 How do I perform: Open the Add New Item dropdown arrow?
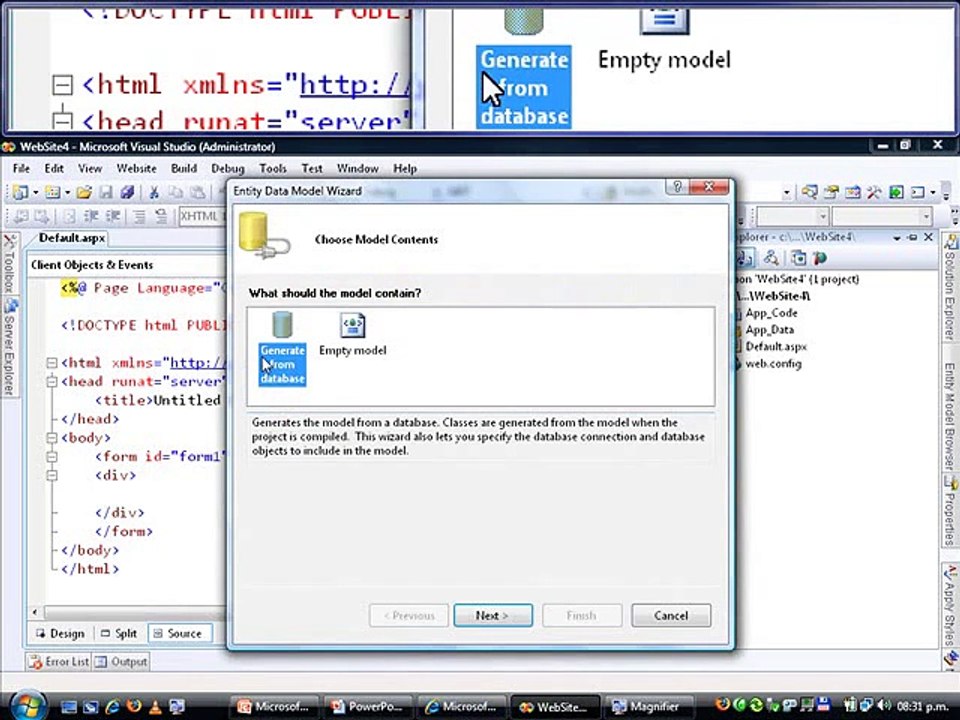[67, 192]
